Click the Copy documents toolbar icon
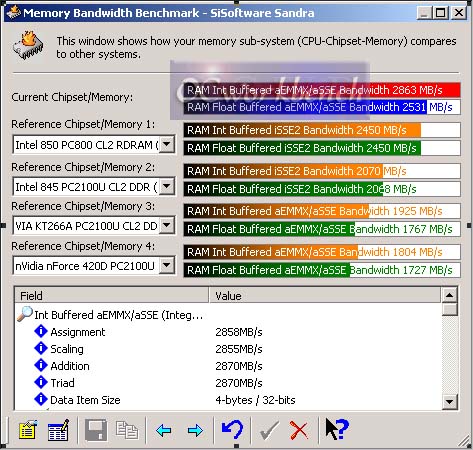The width and height of the screenshot is (473, 450). pos(127,430)
